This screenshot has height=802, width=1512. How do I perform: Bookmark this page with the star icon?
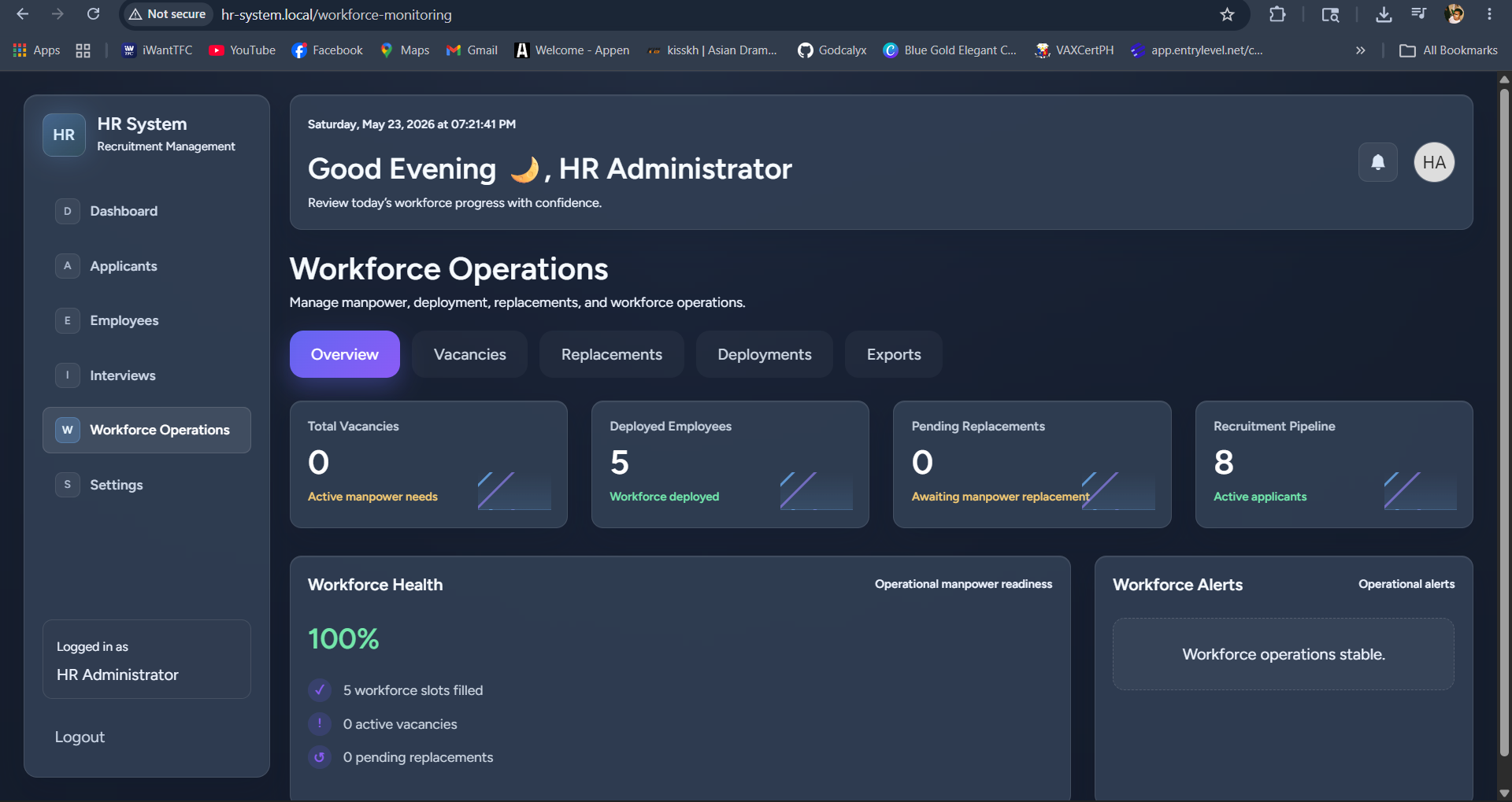[1227, 14]
